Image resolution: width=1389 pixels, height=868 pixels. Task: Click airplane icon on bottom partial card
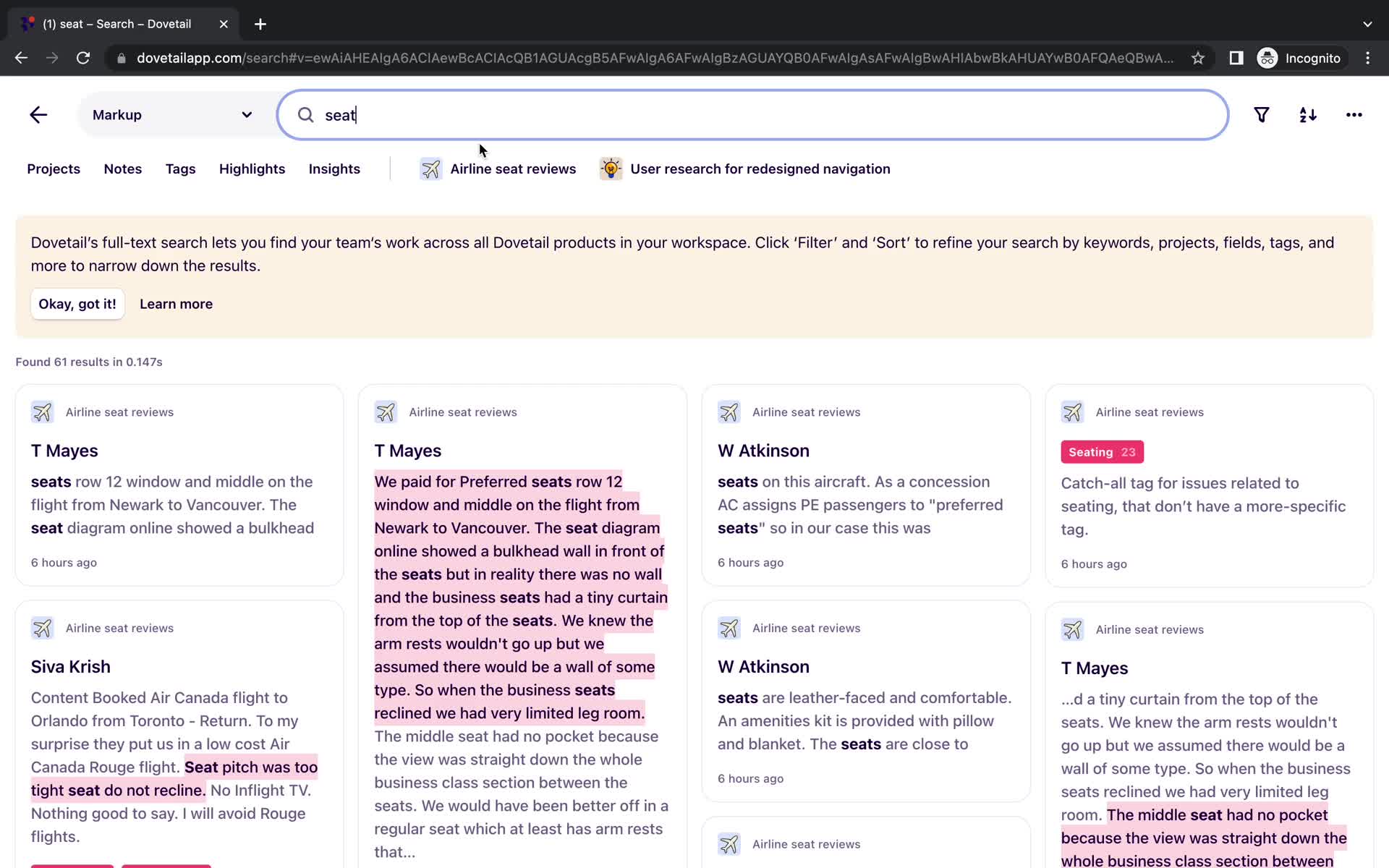729,844
